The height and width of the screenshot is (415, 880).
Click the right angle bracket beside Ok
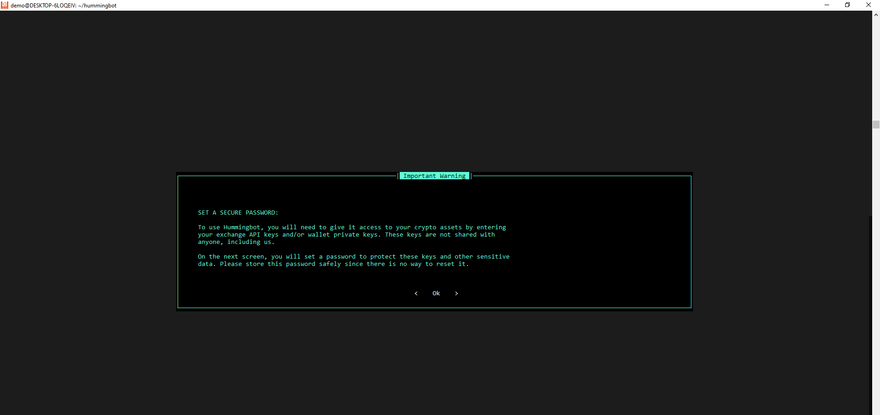click(x=456, y=293)
